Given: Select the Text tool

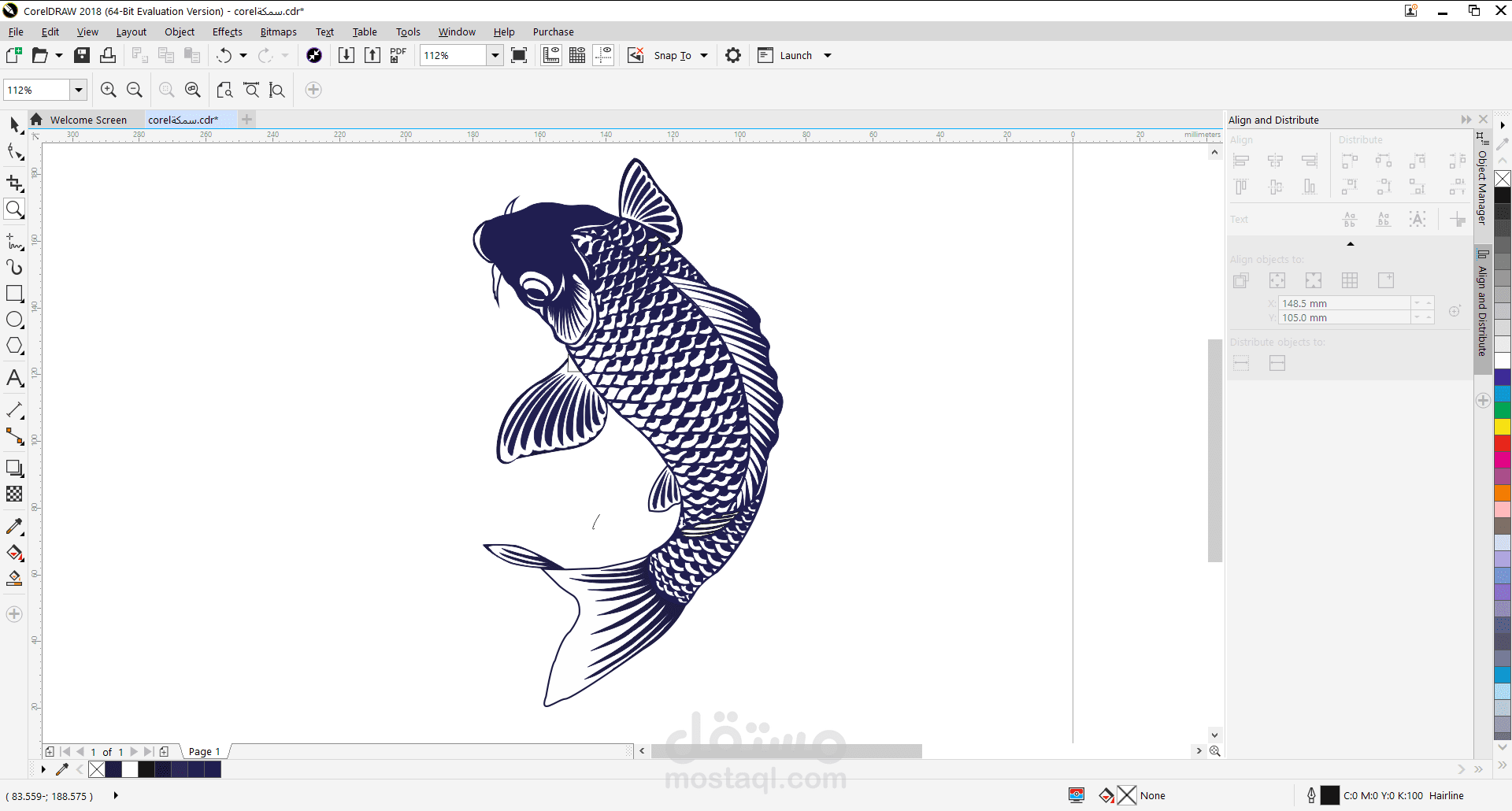Looking at the screenshot, I should [x=14, y=379].
